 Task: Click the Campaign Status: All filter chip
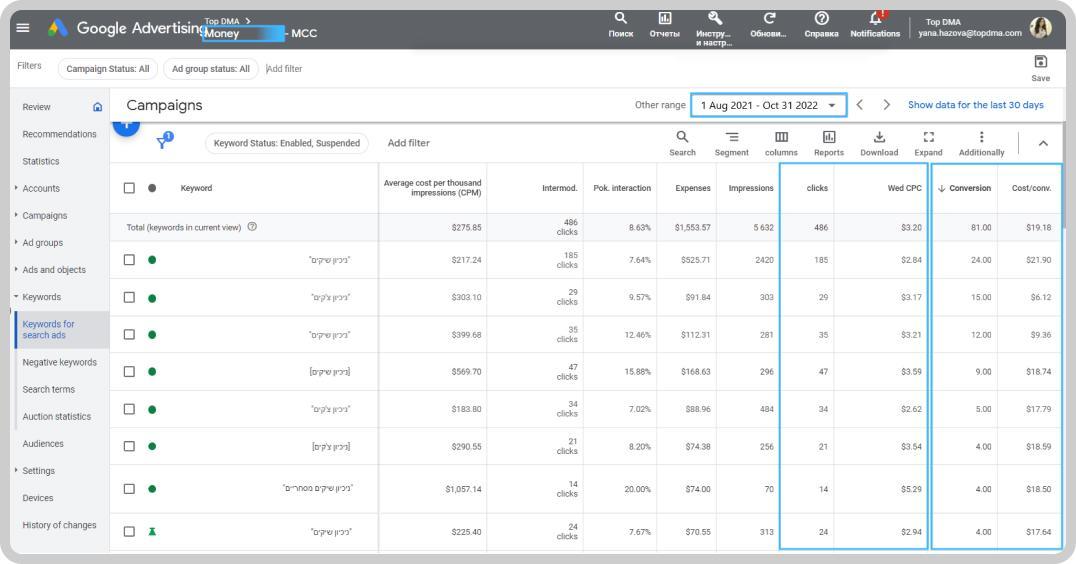pyautogui.click(x=108, y=69)
